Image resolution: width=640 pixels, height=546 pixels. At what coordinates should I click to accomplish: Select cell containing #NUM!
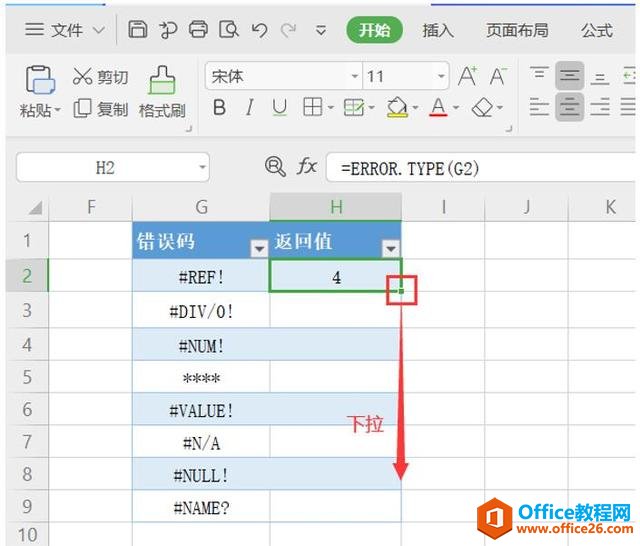click(201, 346)
